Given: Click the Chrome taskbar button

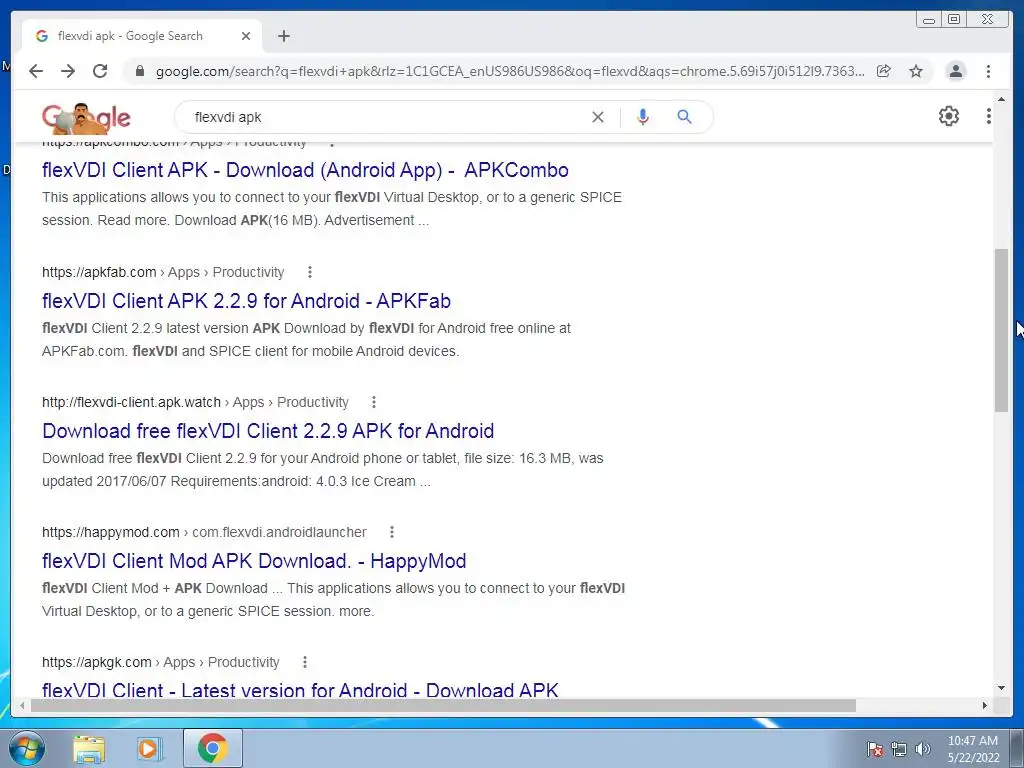Looking at the screenshot, I should point(212,748).
